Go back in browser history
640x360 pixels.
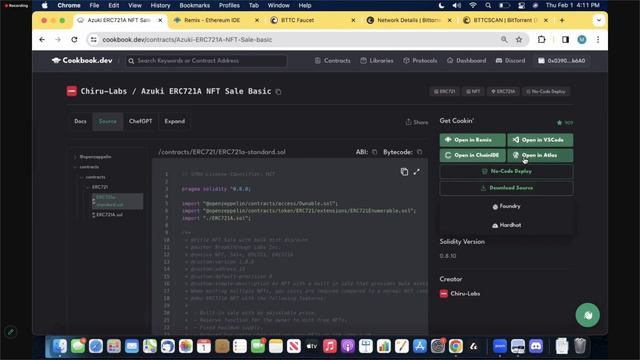click(x=42, y=40)
